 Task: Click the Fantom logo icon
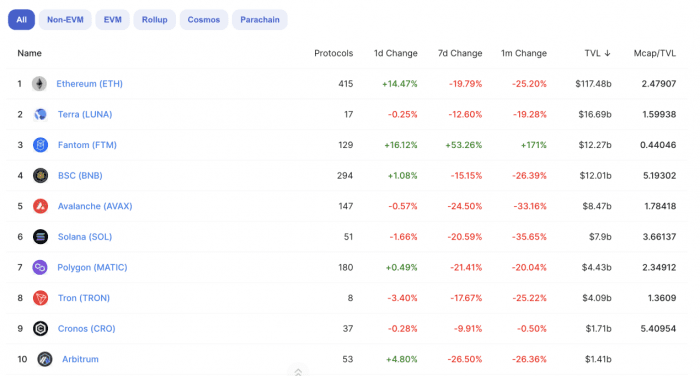click(40, 145)
